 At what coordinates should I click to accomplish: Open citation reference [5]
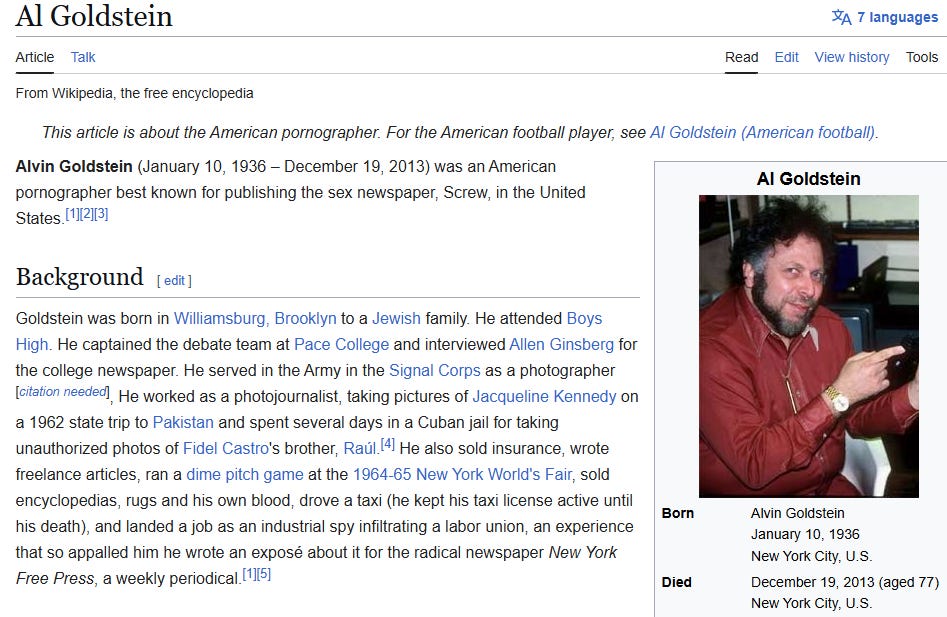(x=264, y=574)
